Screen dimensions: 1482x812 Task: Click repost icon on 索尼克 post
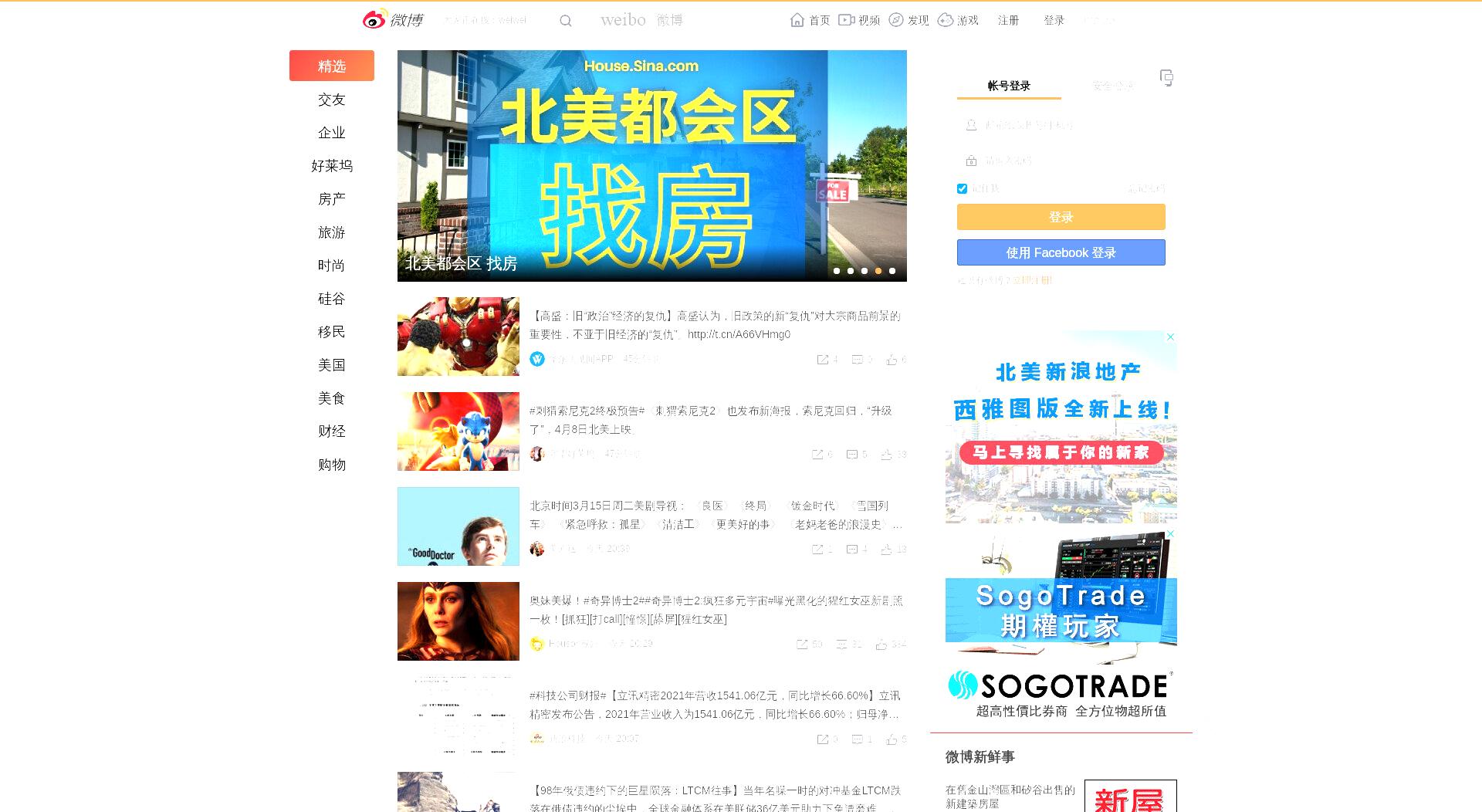coord(817,455)
